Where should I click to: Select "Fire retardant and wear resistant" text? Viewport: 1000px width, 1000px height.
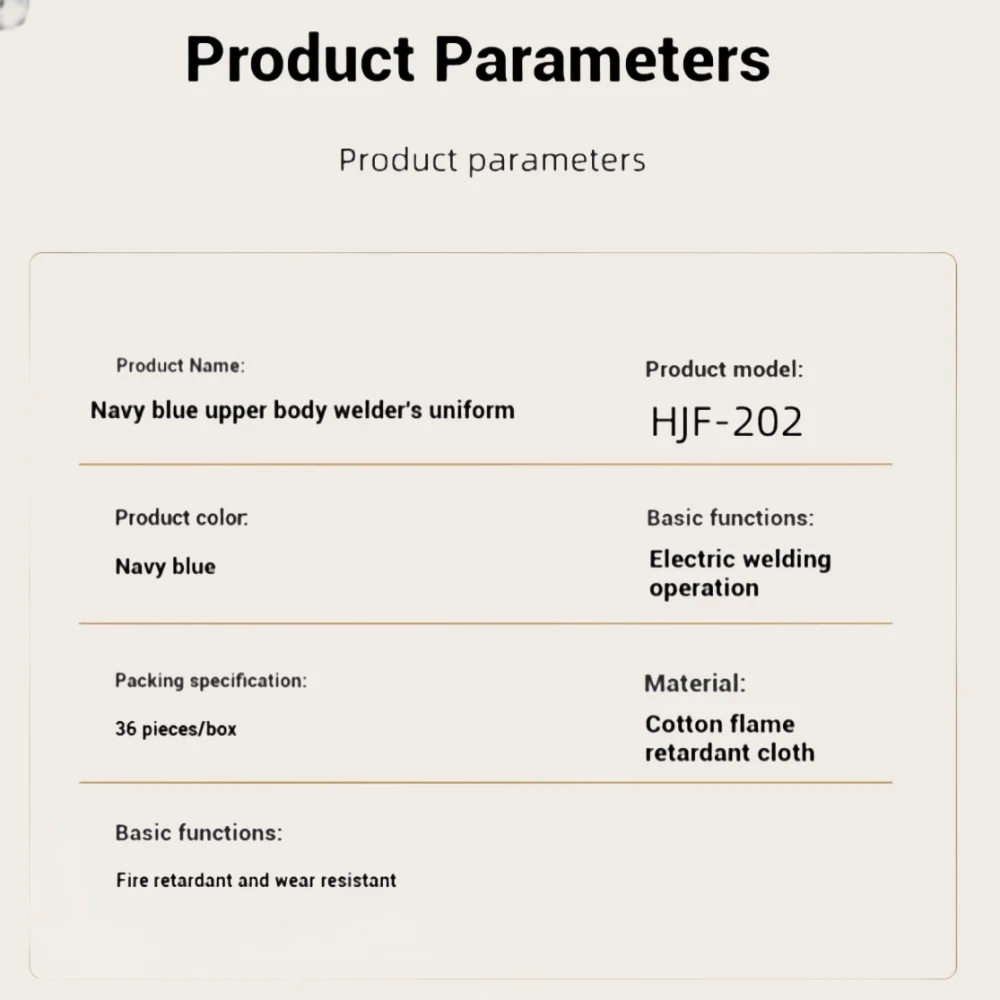coord(256,880)
